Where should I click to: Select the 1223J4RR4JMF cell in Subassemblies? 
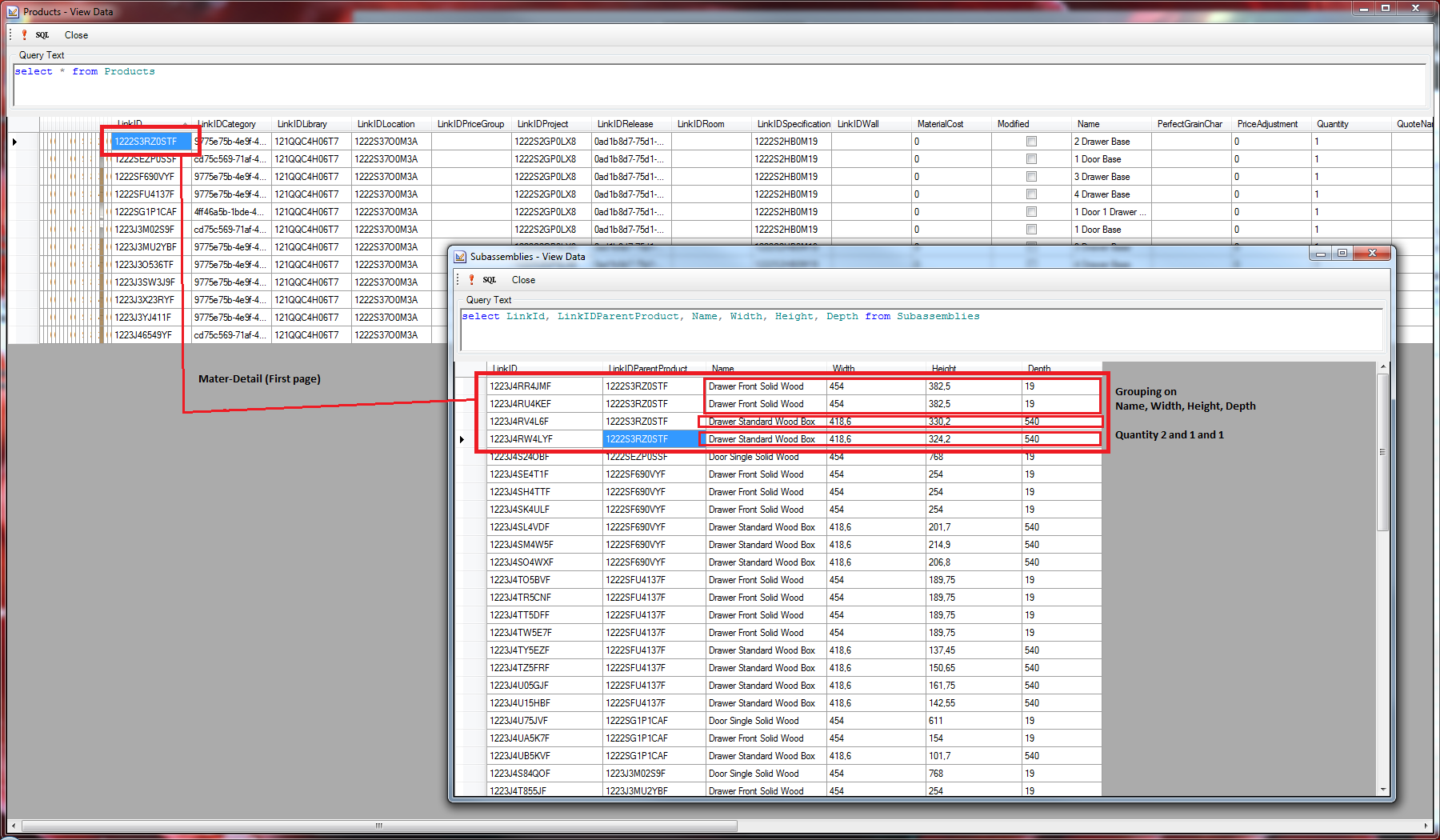pos(544,386)
